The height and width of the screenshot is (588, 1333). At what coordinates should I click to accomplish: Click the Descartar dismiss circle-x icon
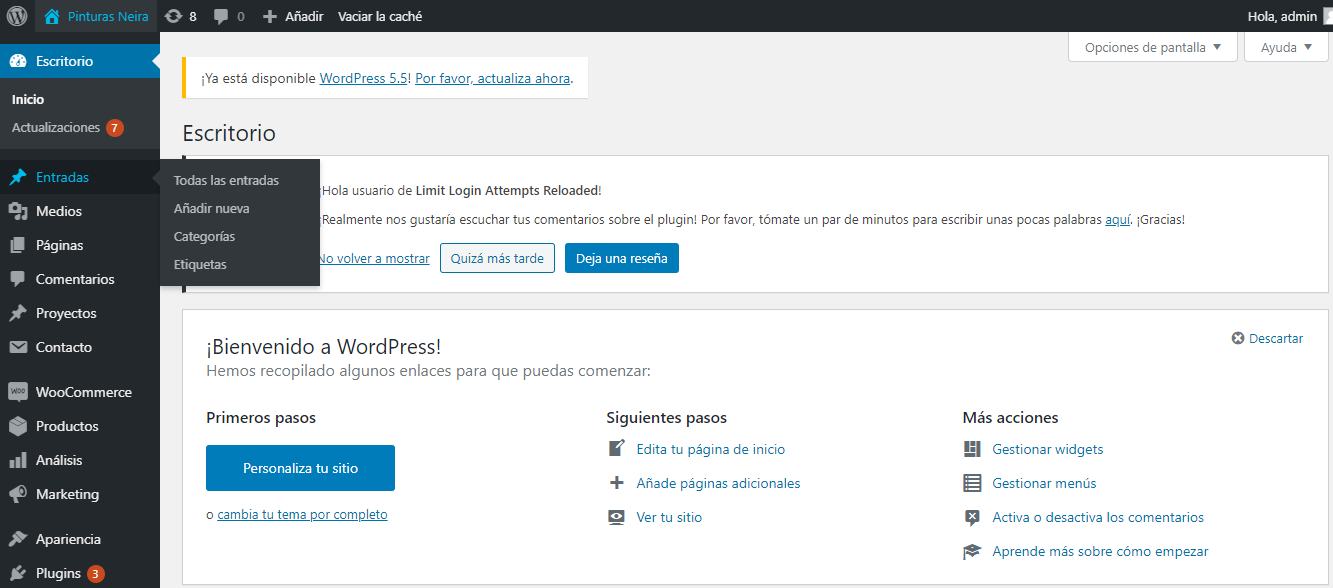pos(1238,338)
